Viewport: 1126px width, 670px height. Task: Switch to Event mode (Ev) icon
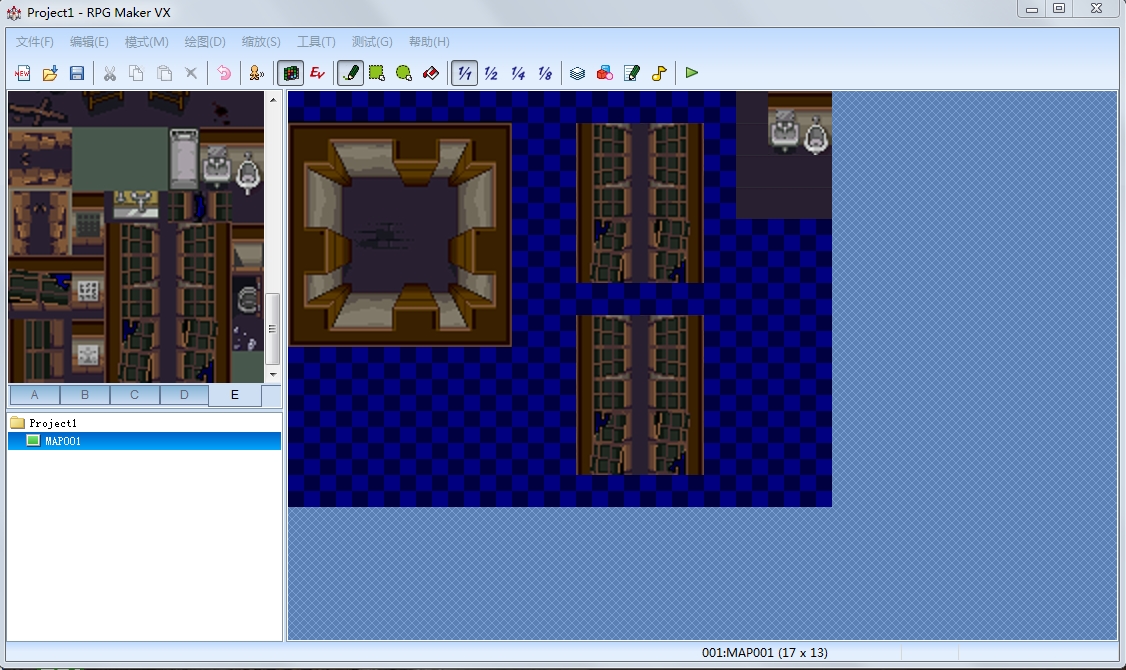click(x=317, y=73)
